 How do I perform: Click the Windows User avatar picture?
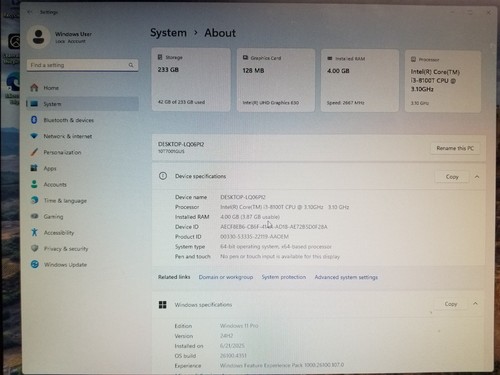point(39,37)
